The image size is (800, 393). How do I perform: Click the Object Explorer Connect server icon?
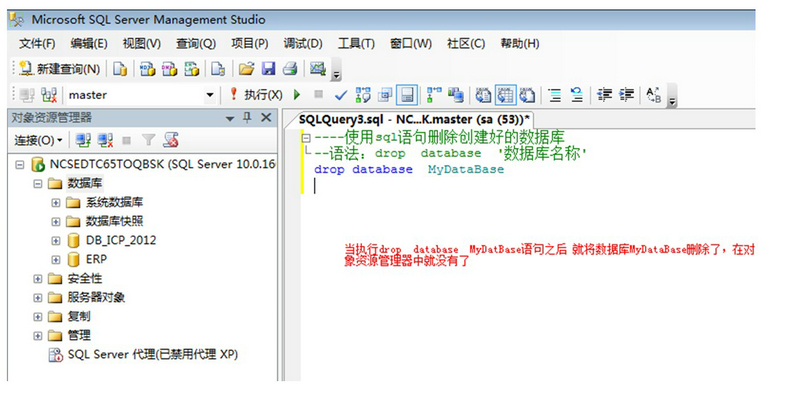(x=83, y=140)
